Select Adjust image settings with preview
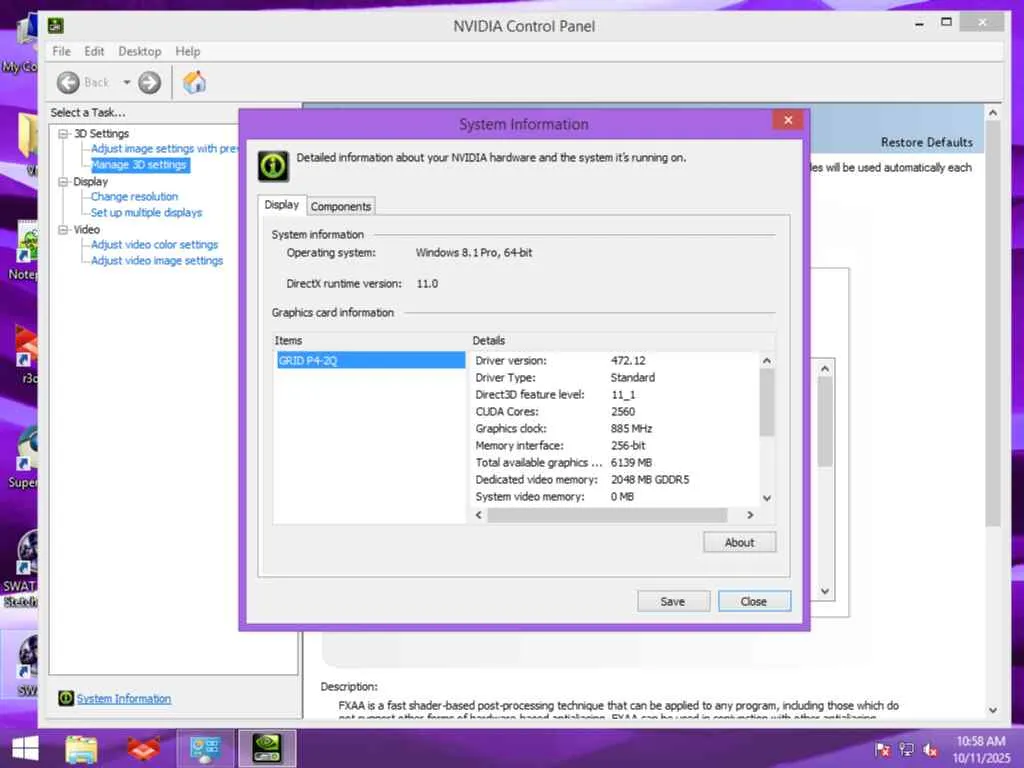The width and height of the screenshot is (1024, 768). [165, 148]
